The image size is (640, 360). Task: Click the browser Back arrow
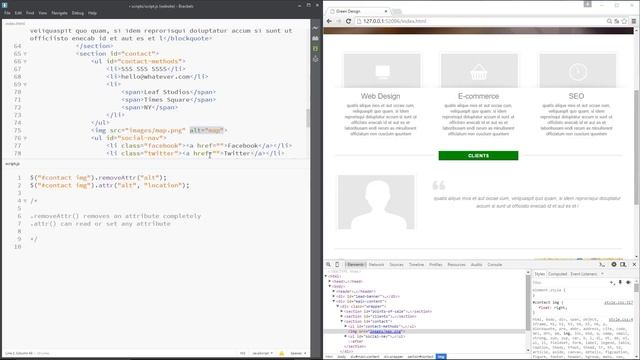[x=329, y=21]
